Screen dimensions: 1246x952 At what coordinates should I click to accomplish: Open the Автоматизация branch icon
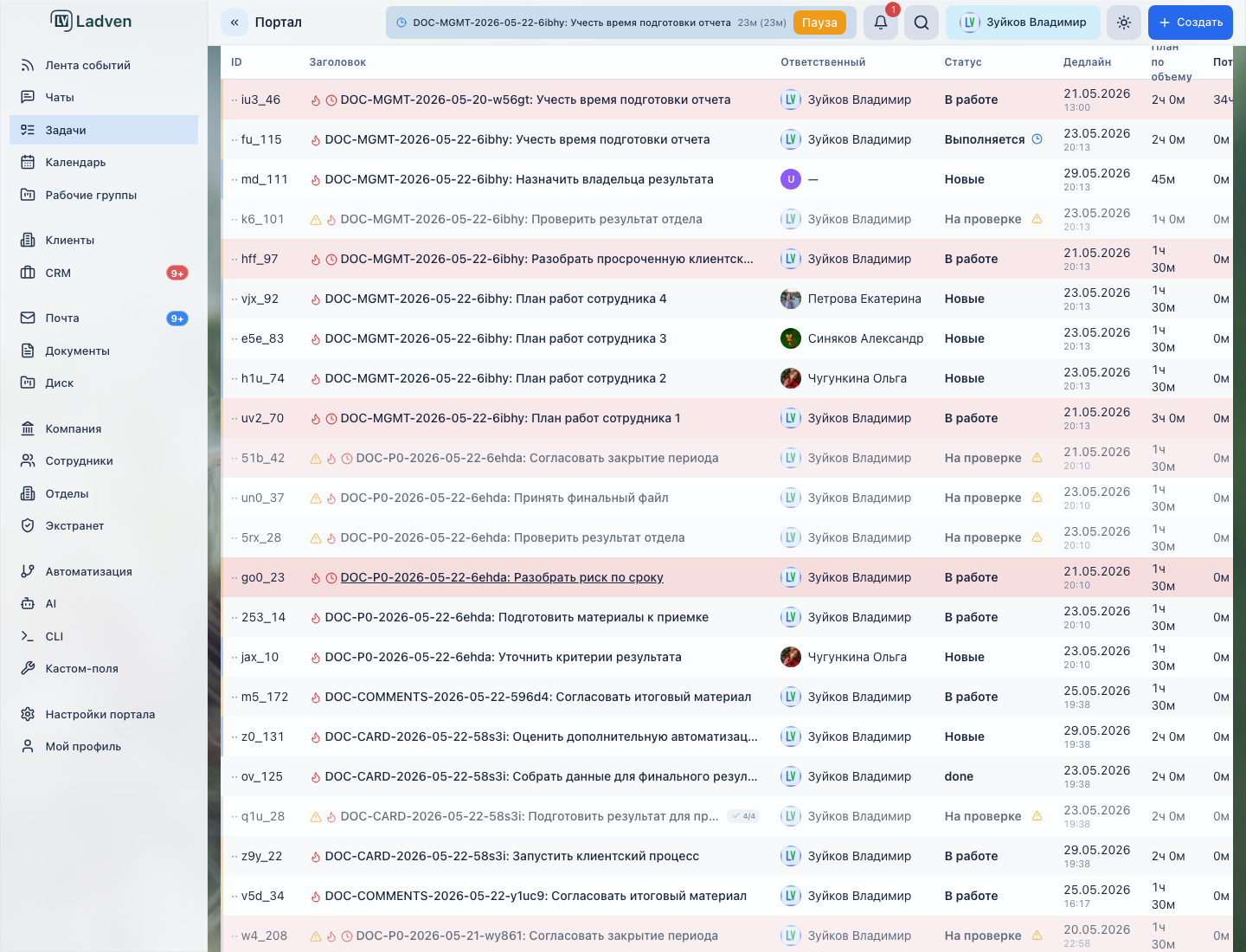click(28, 571)
